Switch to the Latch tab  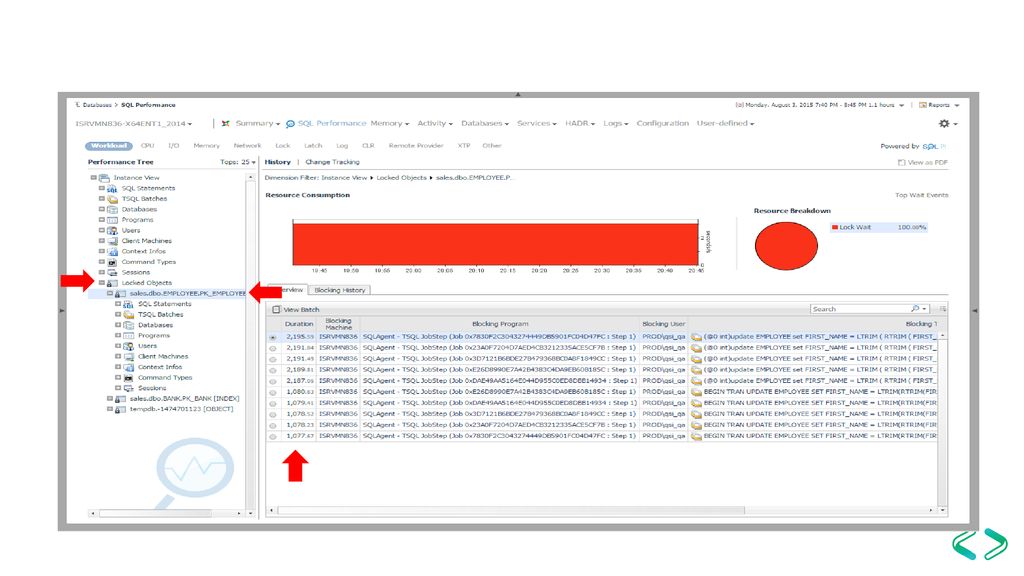pyautogui.click(x=313, y=146)
